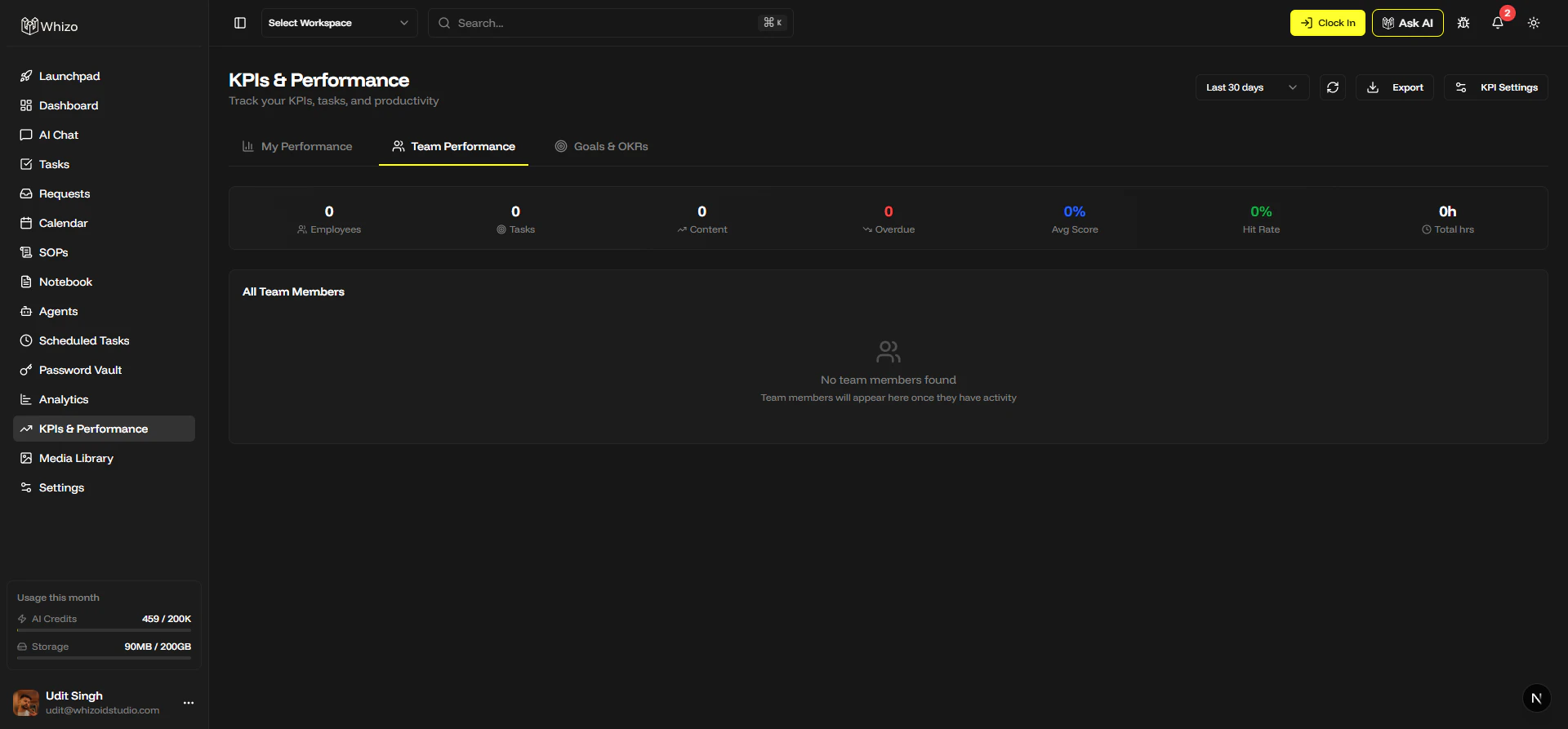This screenshot has width=1568, height=729.
Task: Open the Last 30 days range dropdown
Action: pos(1252,87)
